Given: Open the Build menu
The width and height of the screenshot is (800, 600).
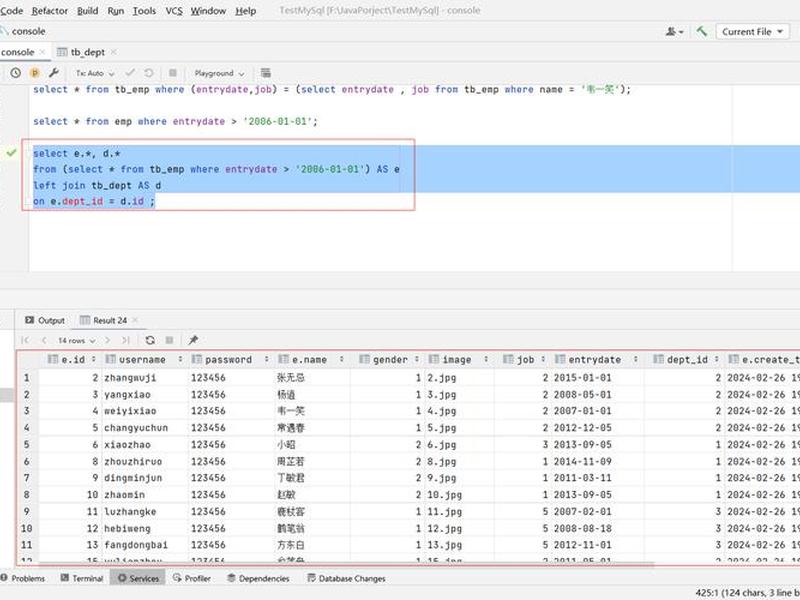Looking at the screenshot, I should point(87,11).
